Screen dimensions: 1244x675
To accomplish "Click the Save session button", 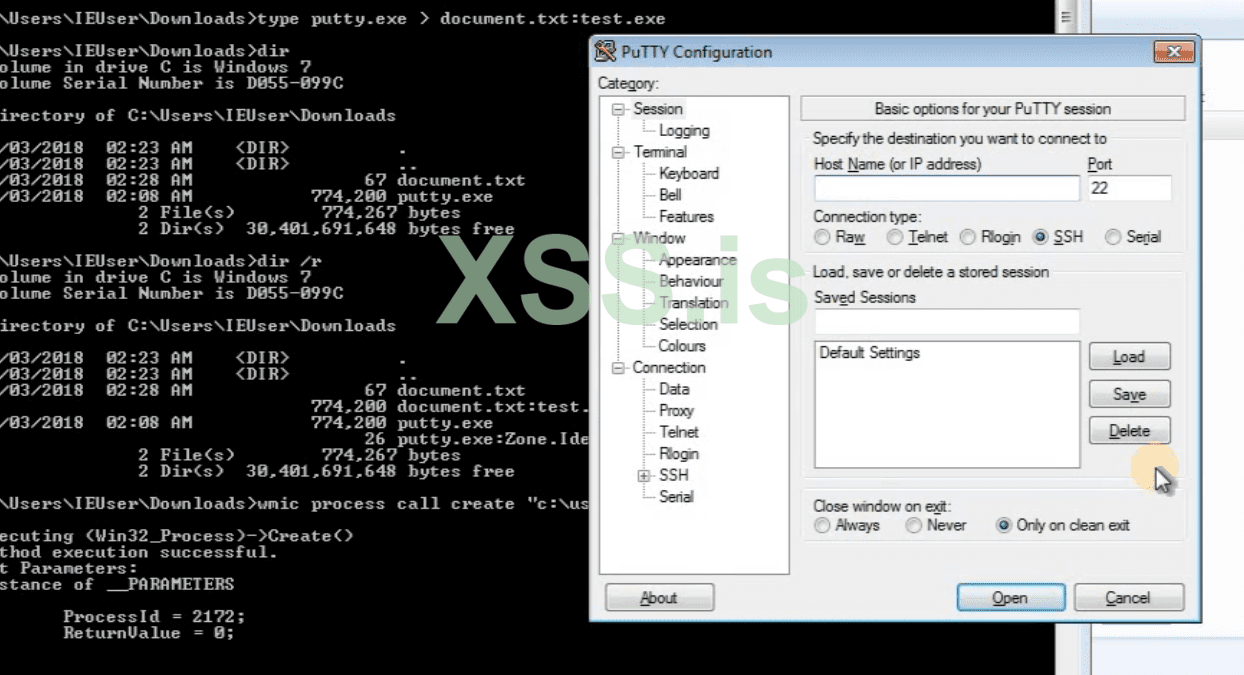I will pyautogui.click(x=1129, y=394).
